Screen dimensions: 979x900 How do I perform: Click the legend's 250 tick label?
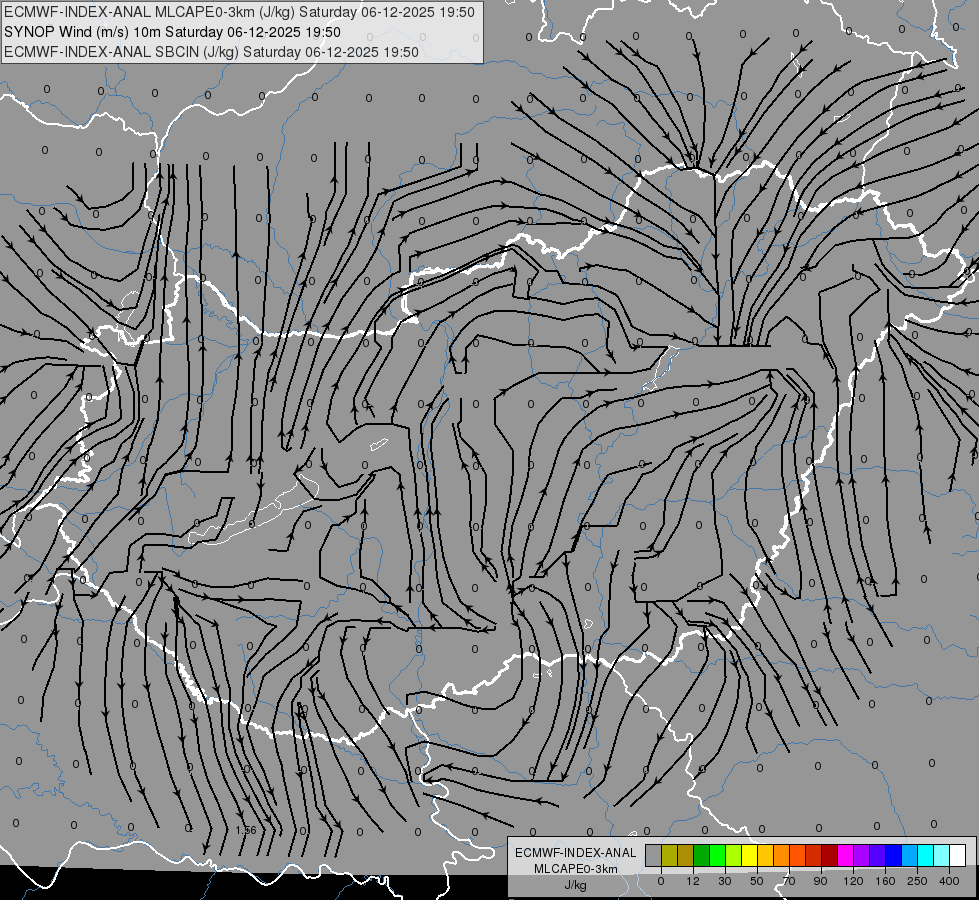tap(917, 881)
